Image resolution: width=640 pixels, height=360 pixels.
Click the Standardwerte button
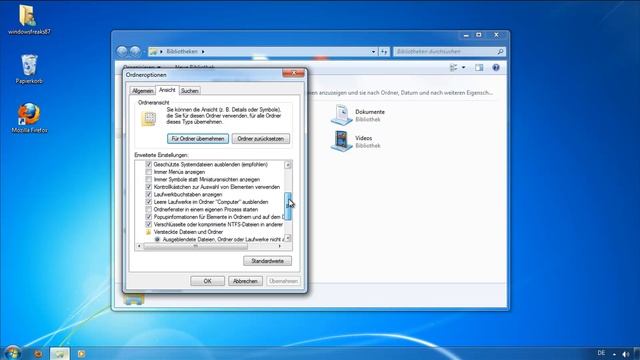(267, 261)
